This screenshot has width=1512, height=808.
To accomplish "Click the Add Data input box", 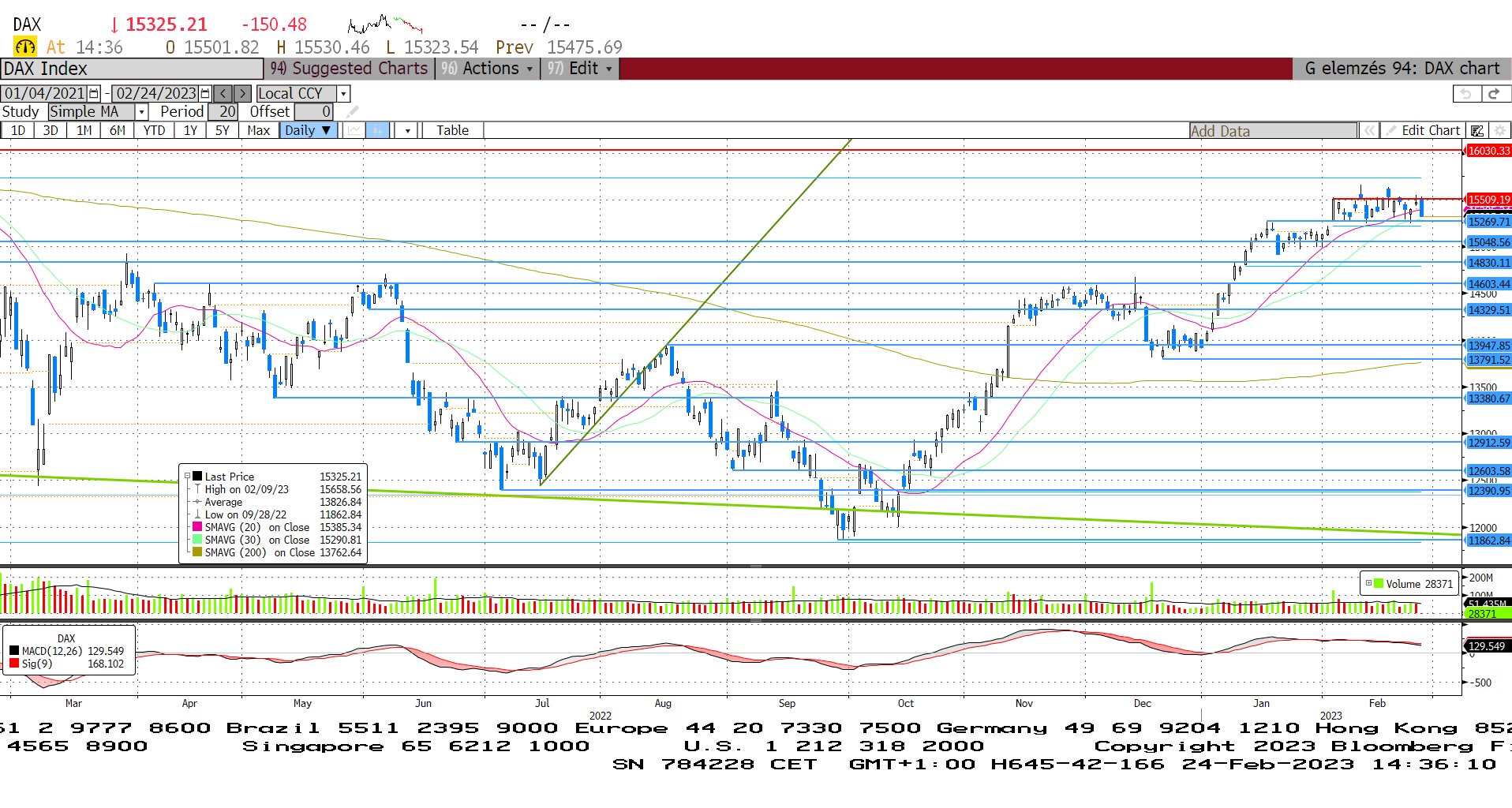I will [x=1273, y=131].
